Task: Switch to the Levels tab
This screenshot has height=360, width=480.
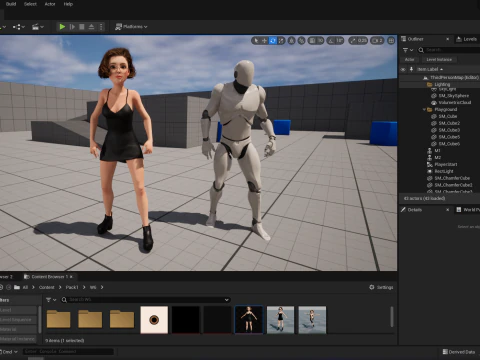Action: (x=467, y=39)
